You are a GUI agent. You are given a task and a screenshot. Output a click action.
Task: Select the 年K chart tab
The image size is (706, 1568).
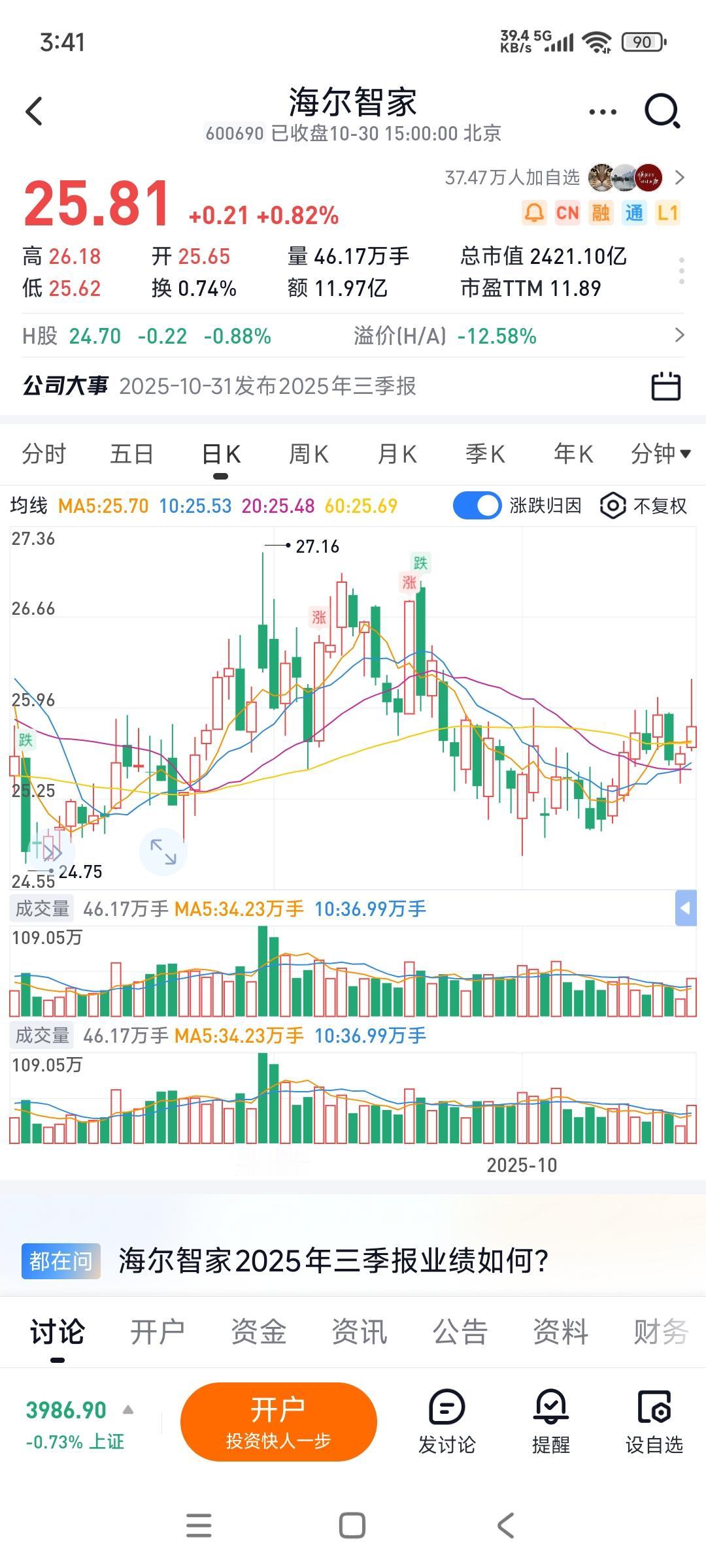[x=573, y=453]
